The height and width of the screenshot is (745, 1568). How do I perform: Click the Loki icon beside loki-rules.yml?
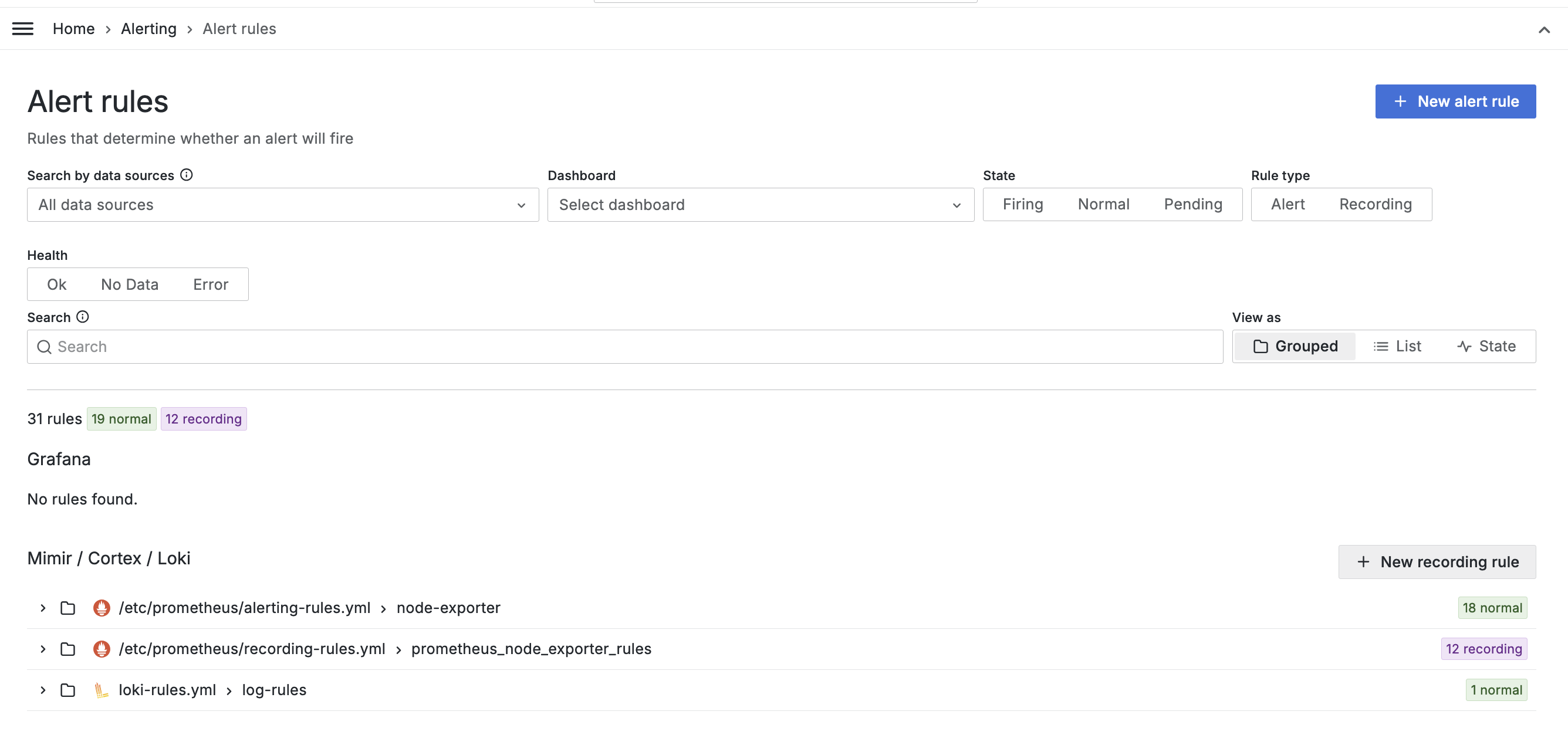(x=102, y=690)
